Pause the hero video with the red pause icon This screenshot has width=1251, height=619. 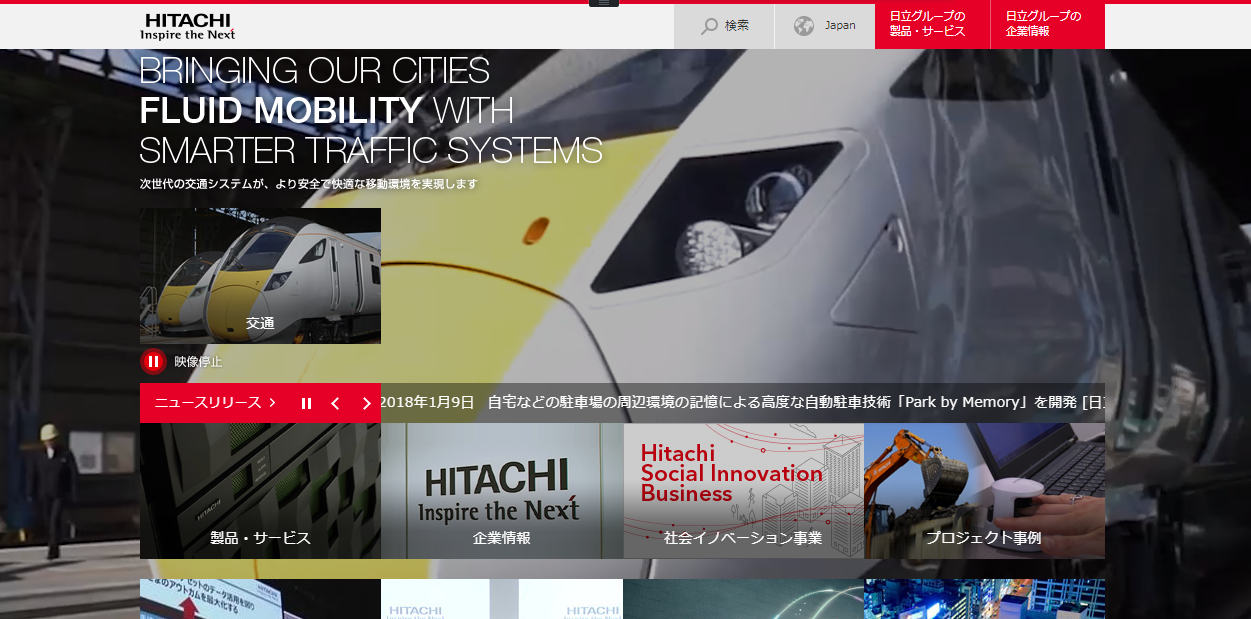pos(153,361)
